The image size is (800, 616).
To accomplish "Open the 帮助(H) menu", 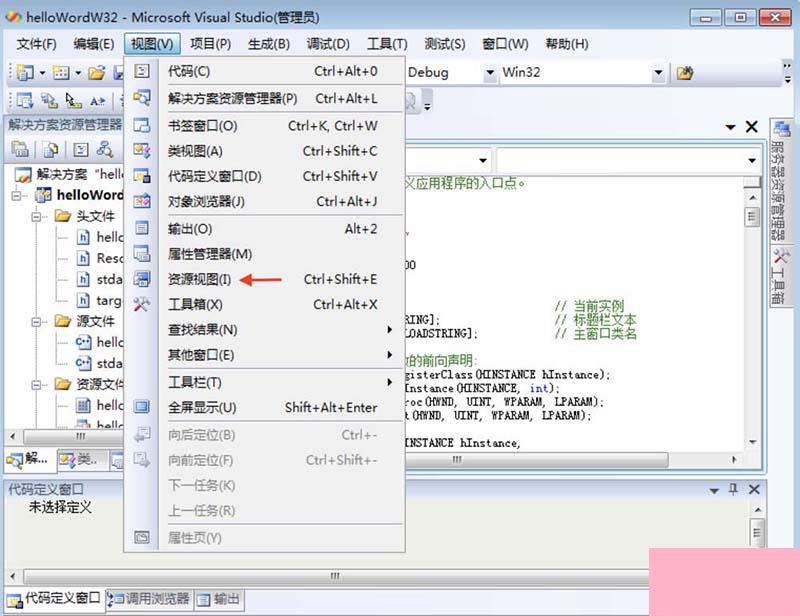I will 567,44.
